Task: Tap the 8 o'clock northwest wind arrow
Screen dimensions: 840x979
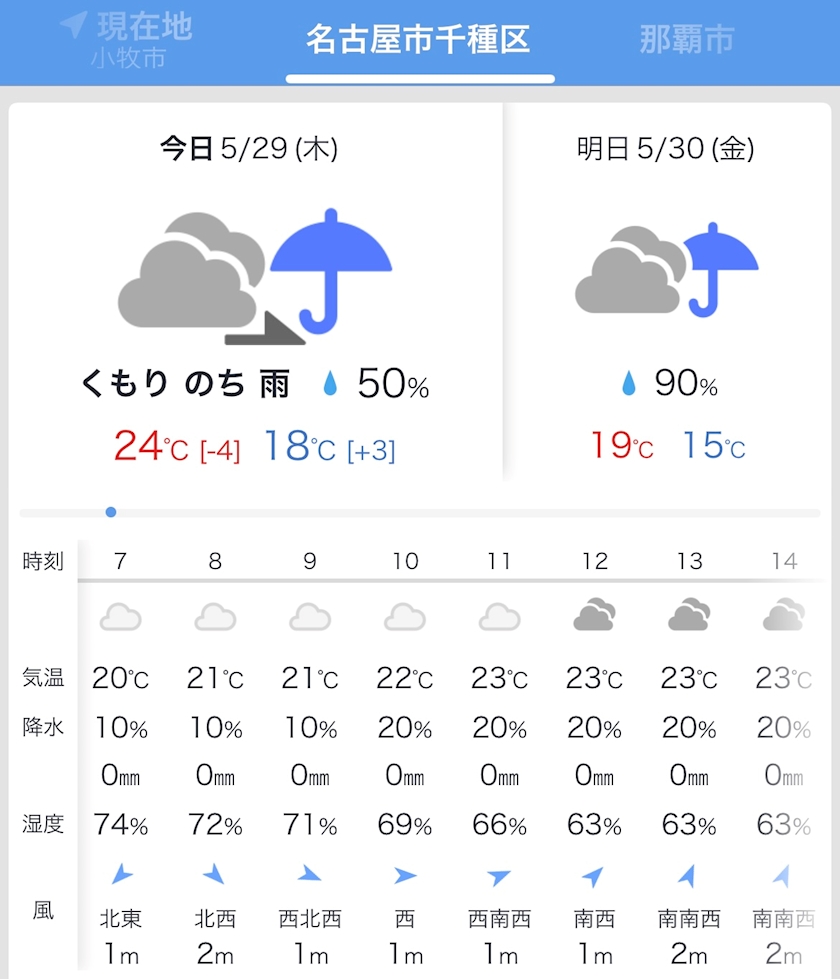Action: (x=215, y=876)
